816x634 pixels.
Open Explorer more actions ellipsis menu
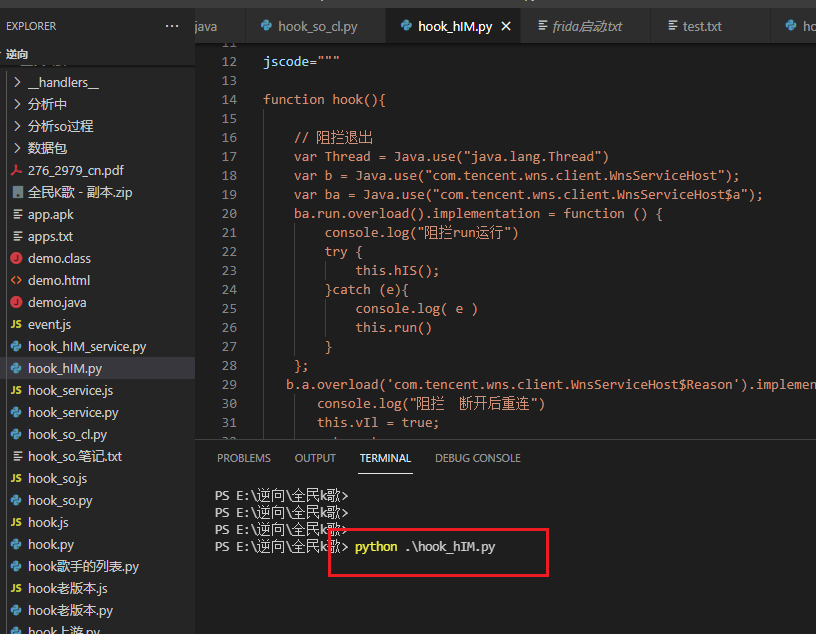tap(172, 26)
